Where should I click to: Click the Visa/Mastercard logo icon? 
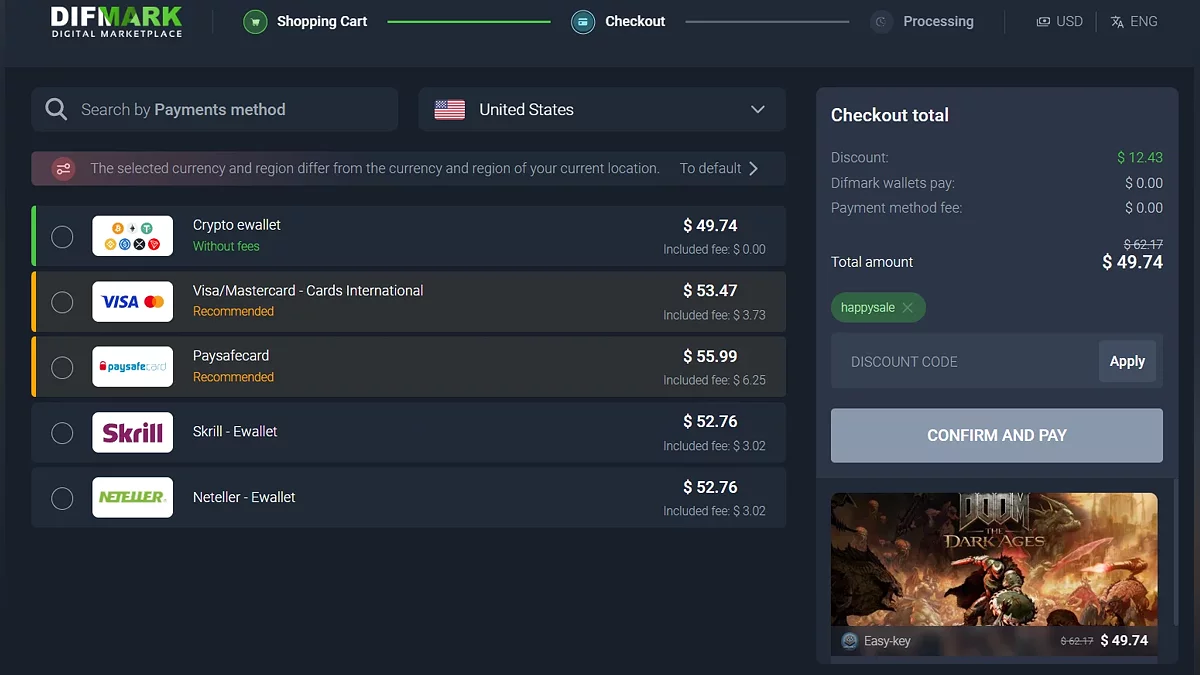(x=132, y=302)
